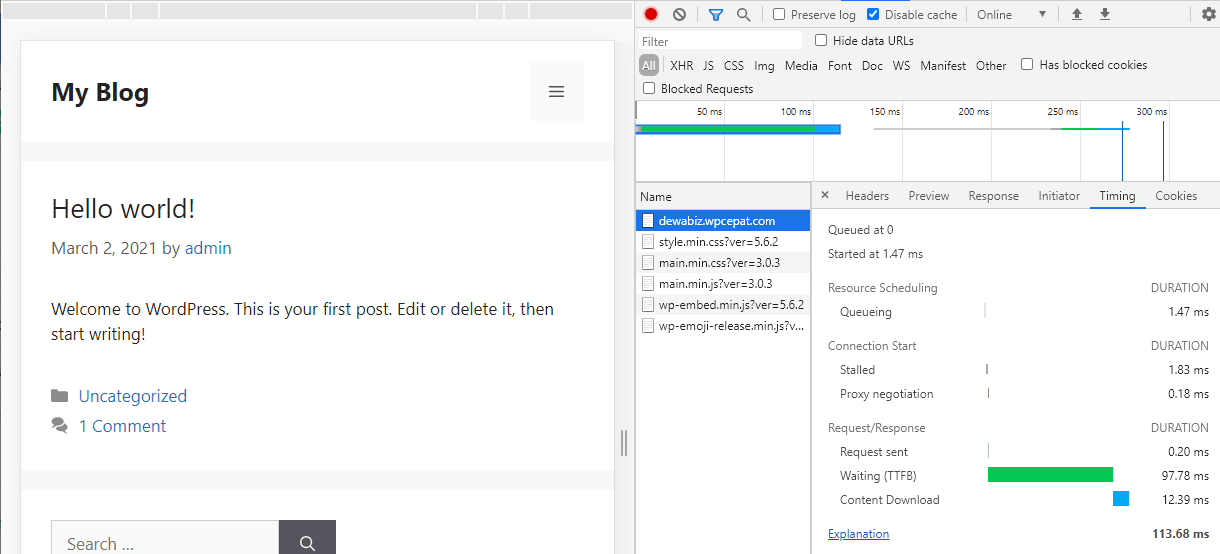Open the Explanation link
Image resolution: width=1220 pixels, height=554 pixels.
point(858,534)
